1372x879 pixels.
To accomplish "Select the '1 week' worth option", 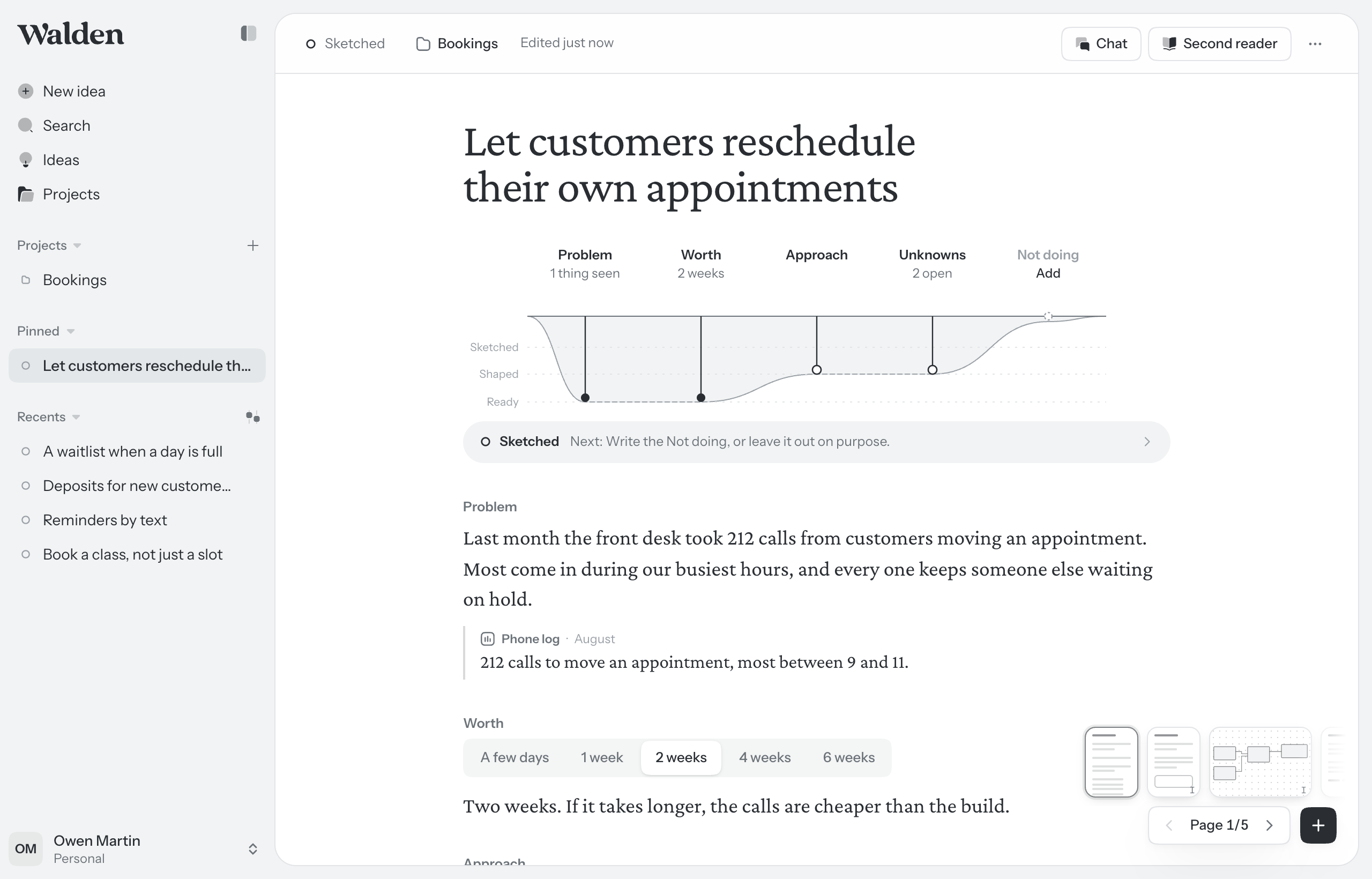I will 601,757.
